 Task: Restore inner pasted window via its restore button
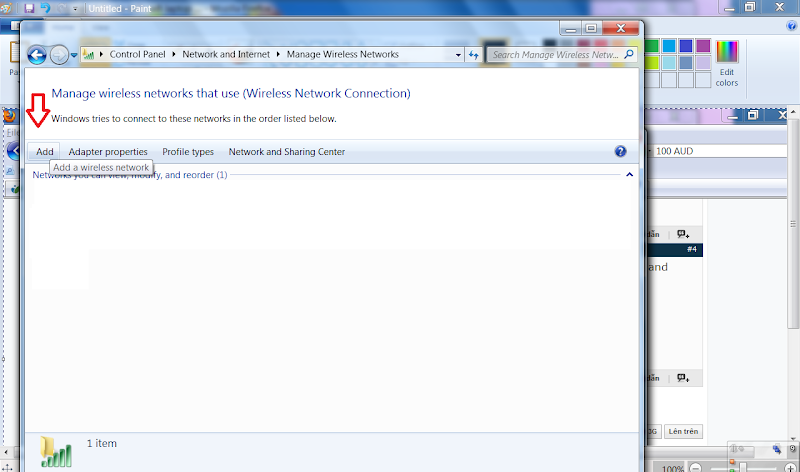[753, 116]
